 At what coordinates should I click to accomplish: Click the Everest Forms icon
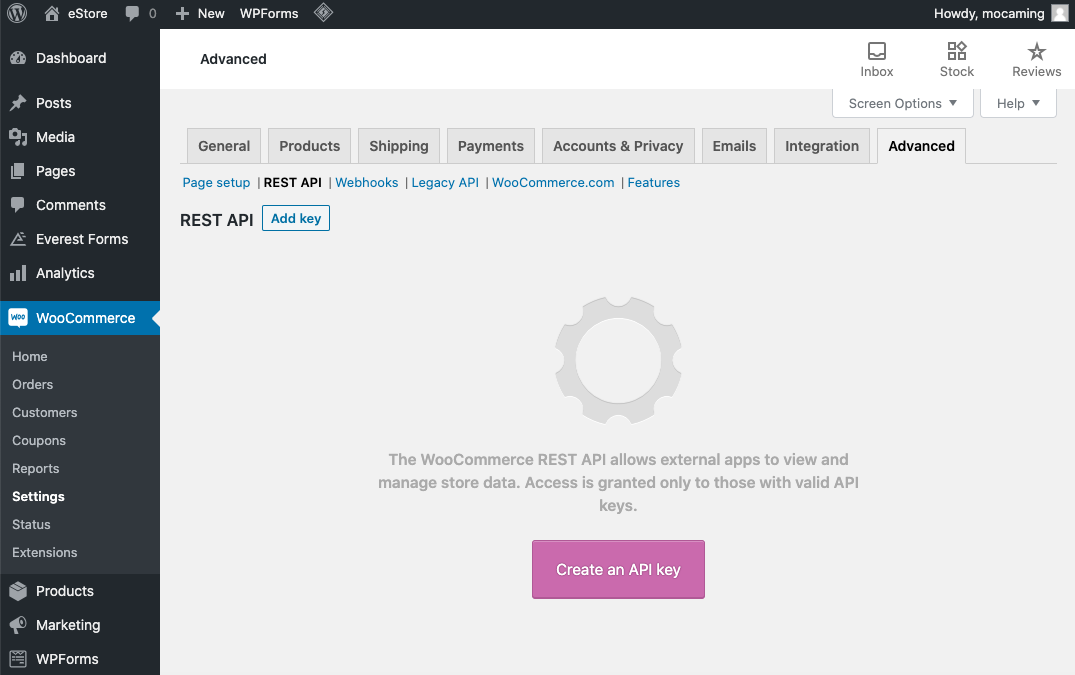pyautogui.click(x=19, y=238)
